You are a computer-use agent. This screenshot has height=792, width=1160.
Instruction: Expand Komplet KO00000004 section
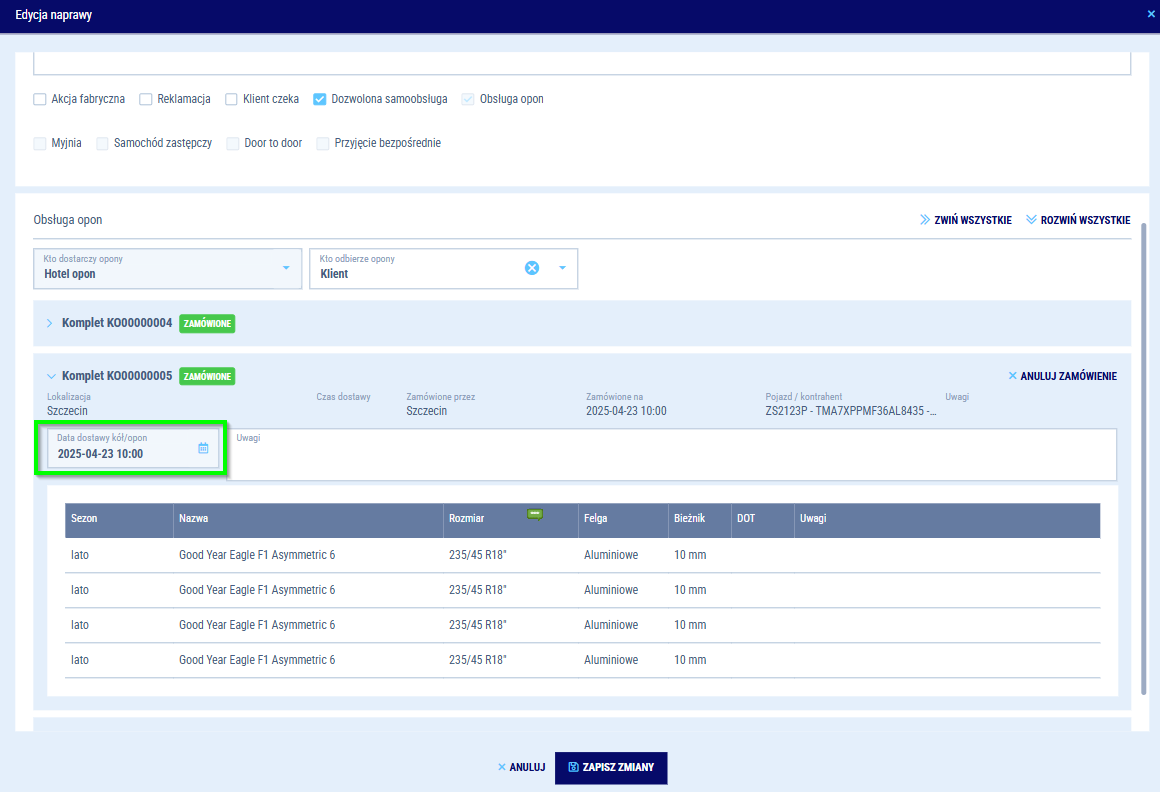50,323
